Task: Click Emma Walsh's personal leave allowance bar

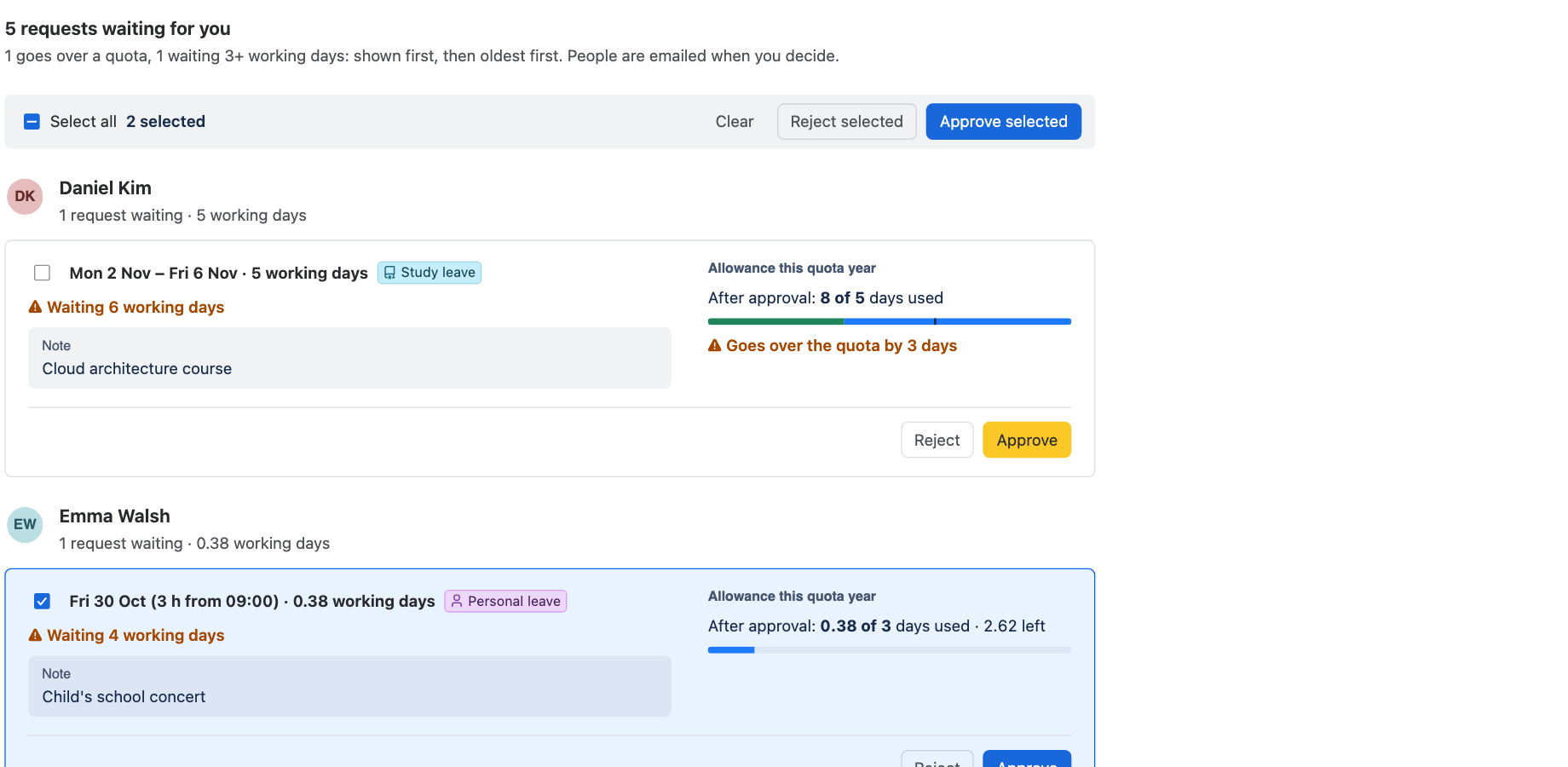Action: coord(889,649)
